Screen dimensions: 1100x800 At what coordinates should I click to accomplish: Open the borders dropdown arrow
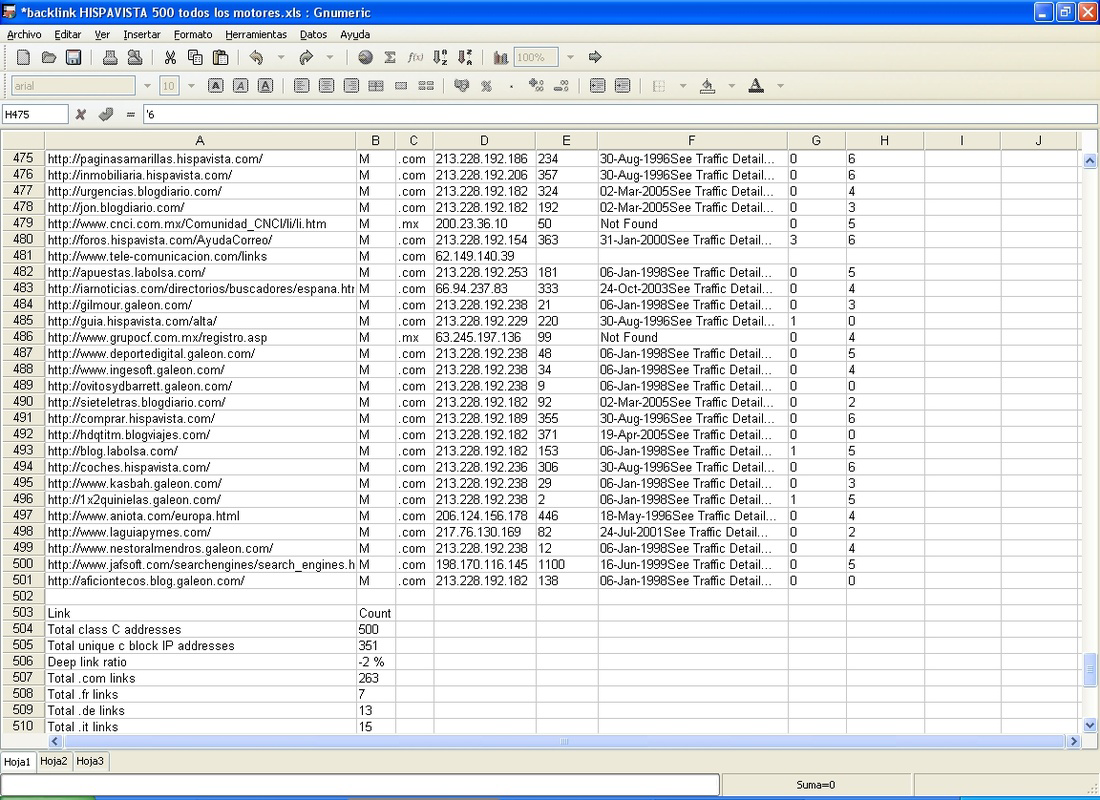pyautogui.click(x=683, y=86)
